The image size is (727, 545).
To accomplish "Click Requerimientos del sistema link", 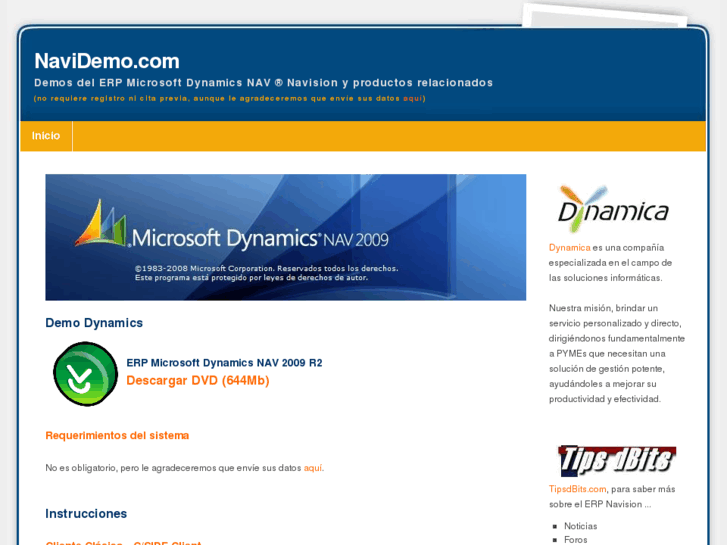I will coord(117,436).
